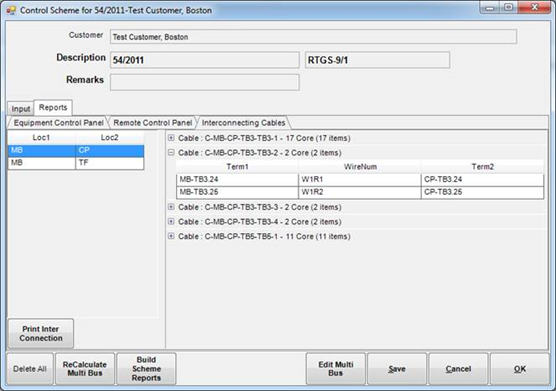Click the empty Remarks field
556x391 pixels.
(x=205, y=82)
